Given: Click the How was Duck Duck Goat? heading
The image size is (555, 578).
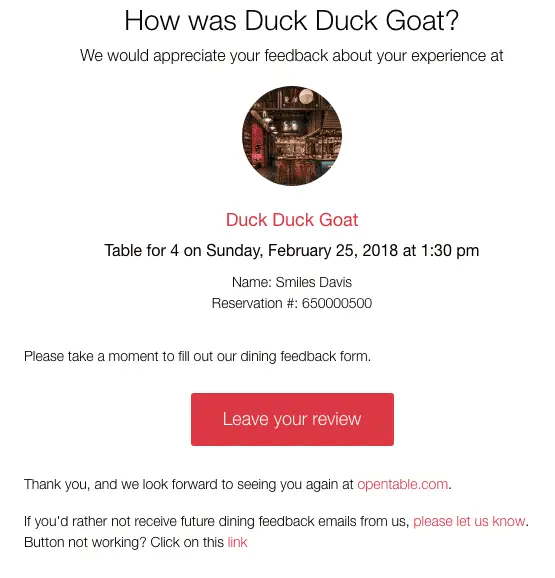Looking at the screenshot, I should click(292, 21).
